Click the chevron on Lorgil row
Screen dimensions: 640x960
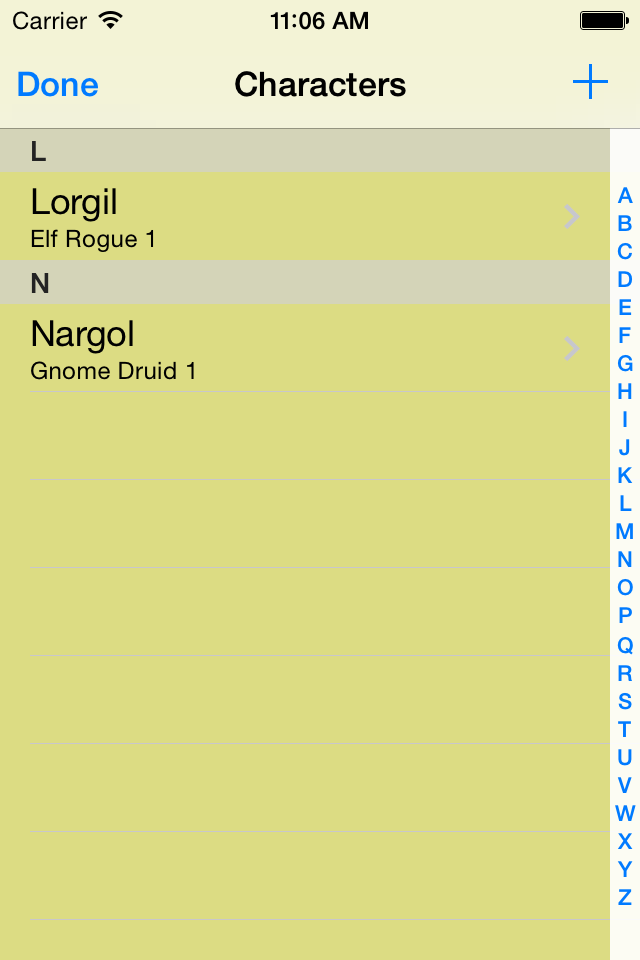pos(571,217)
